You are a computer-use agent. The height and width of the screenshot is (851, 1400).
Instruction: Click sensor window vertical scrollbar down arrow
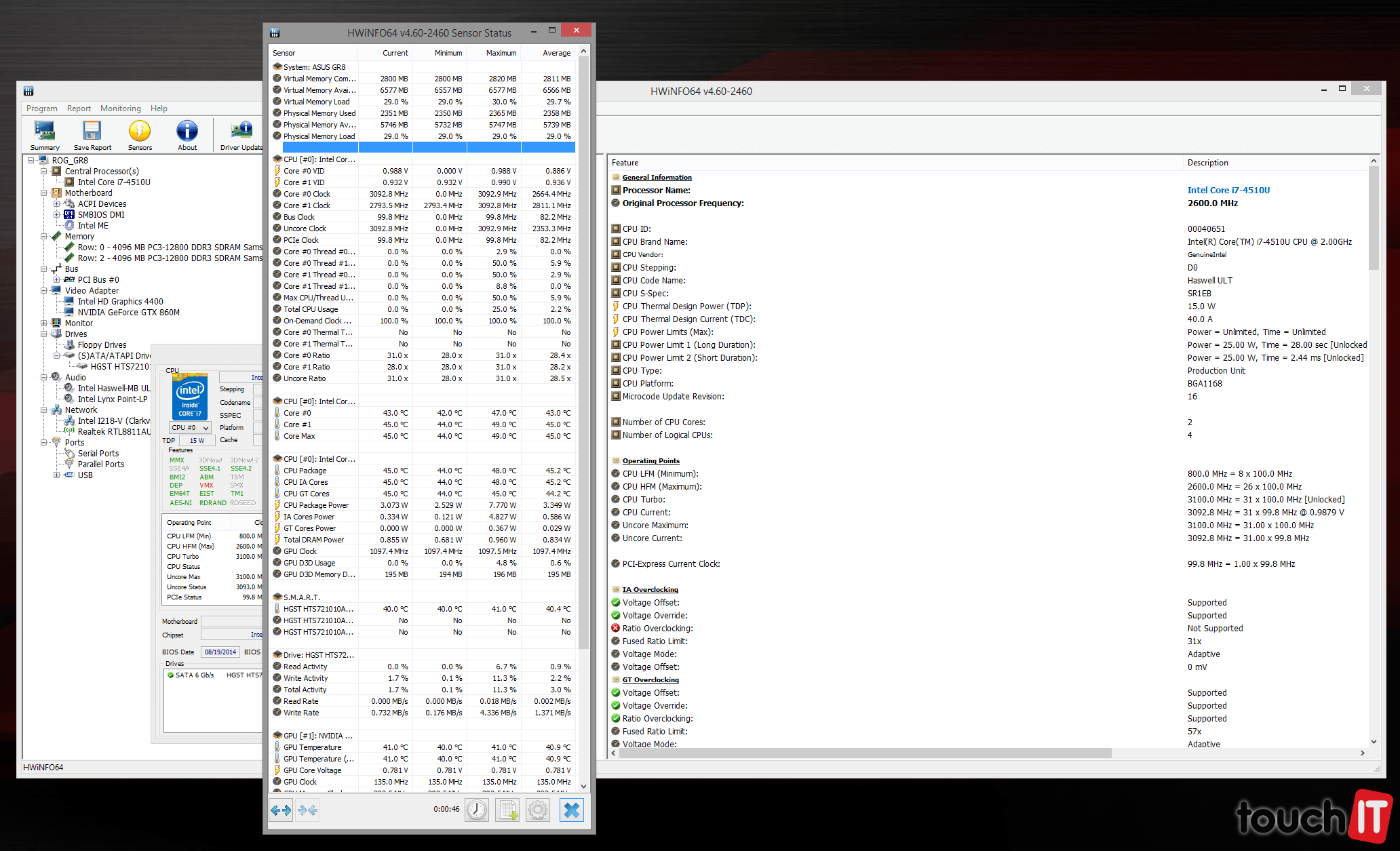(584, 787)
